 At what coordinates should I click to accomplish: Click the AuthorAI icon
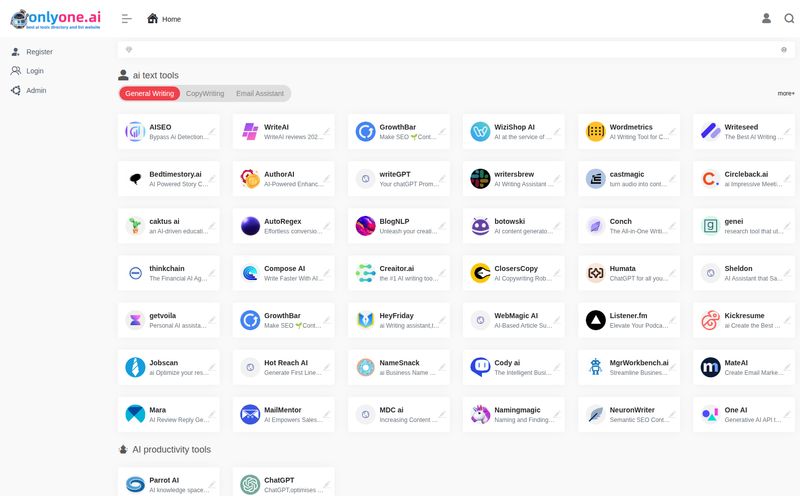tap(250, 179)
